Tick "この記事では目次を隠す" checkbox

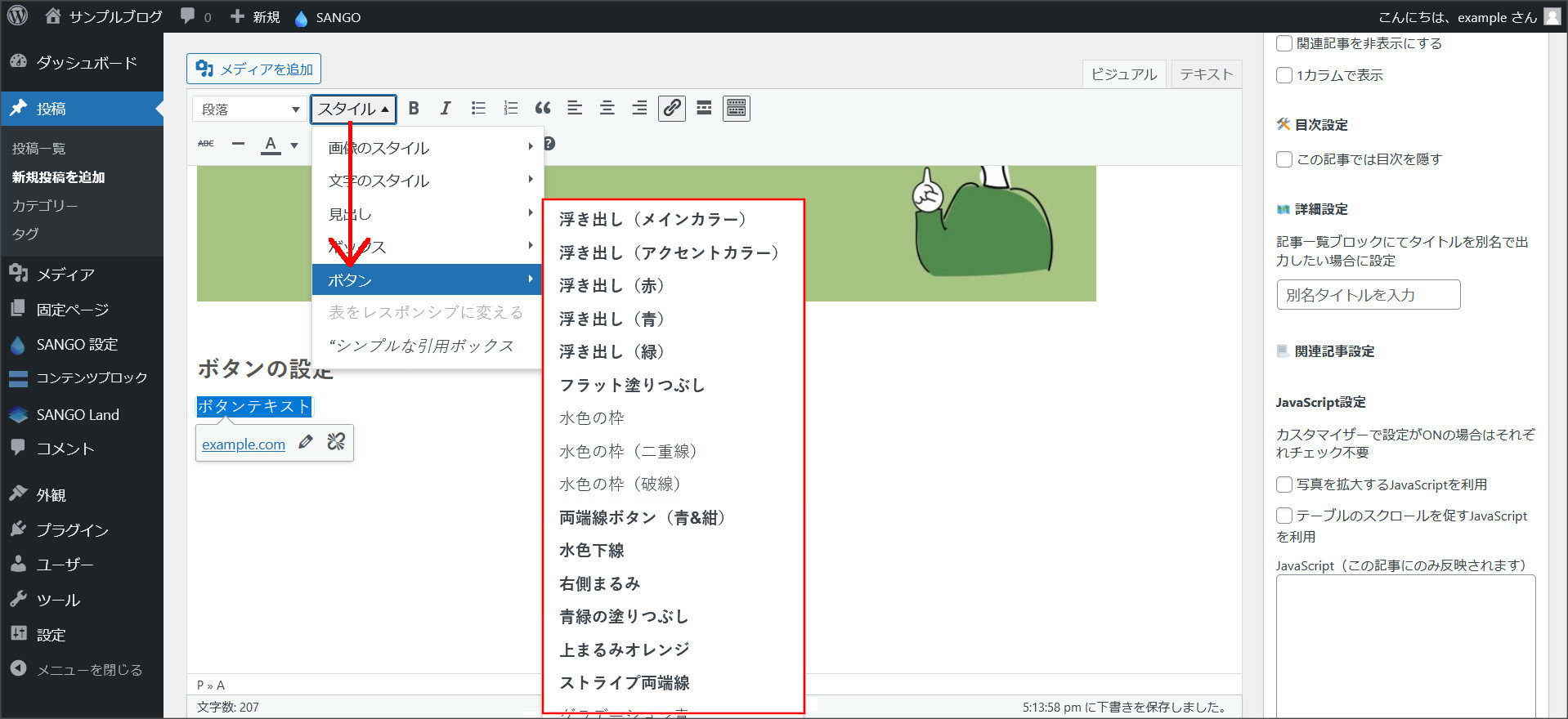(x=1284, y=159)
